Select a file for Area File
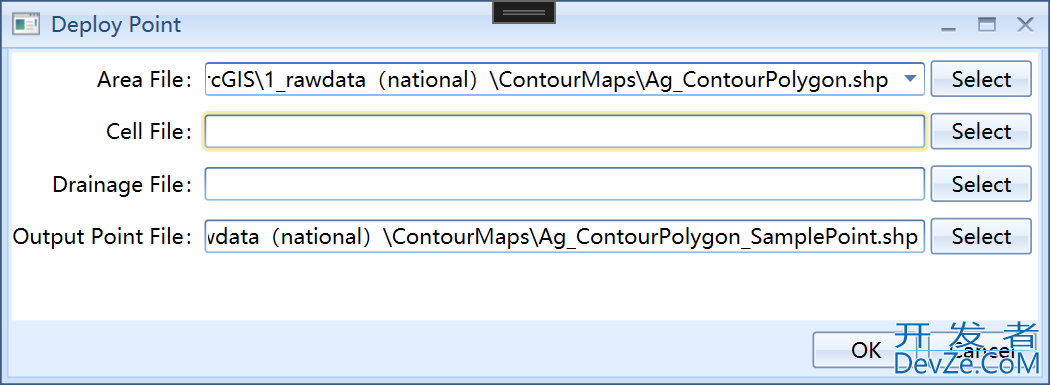1050x385 pixels. [981, 79]
